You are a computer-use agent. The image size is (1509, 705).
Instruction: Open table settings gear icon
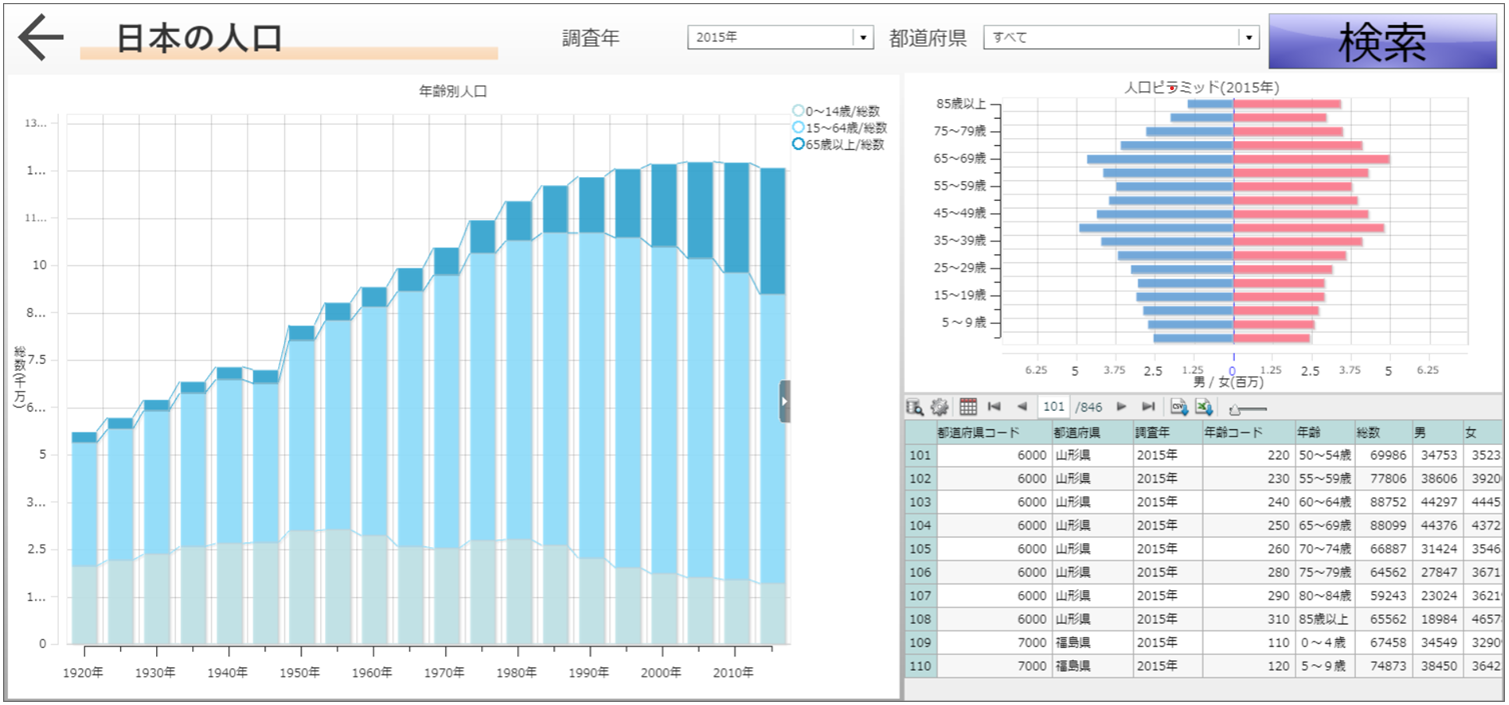pyautogui.click(x=939, y=407)
